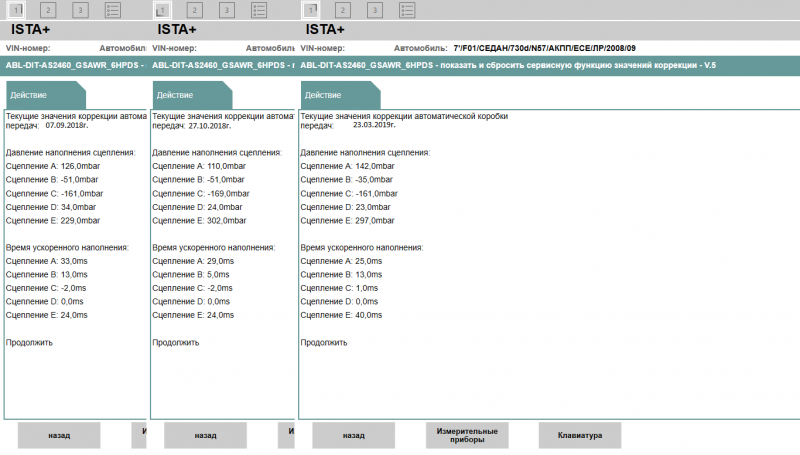Select page 3 icon in left ISTA+ window
Screen dimensions: 800x455
point(80,10)
